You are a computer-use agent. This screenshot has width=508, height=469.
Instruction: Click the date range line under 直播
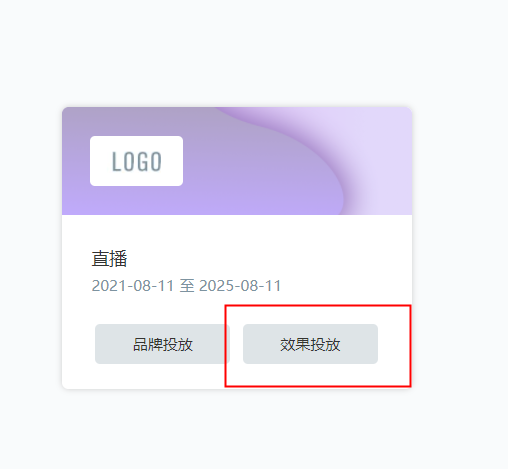(186, 286)
